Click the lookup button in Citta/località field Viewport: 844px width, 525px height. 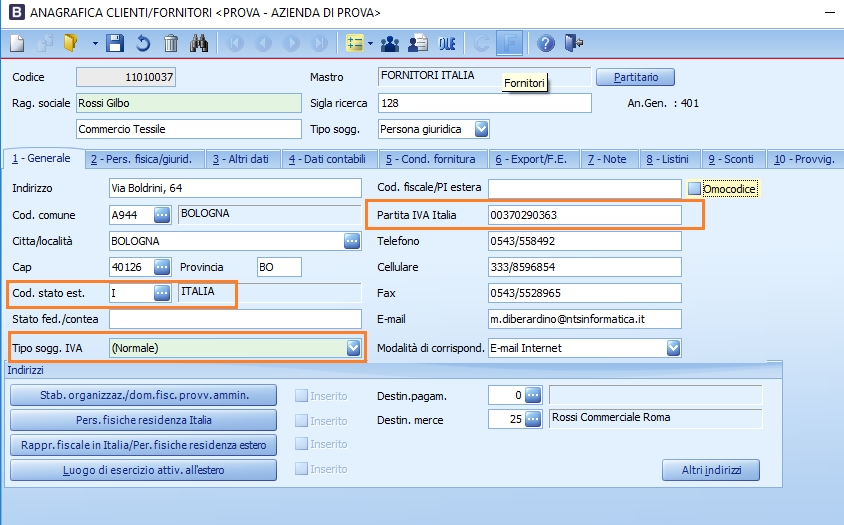click(352, 241)
